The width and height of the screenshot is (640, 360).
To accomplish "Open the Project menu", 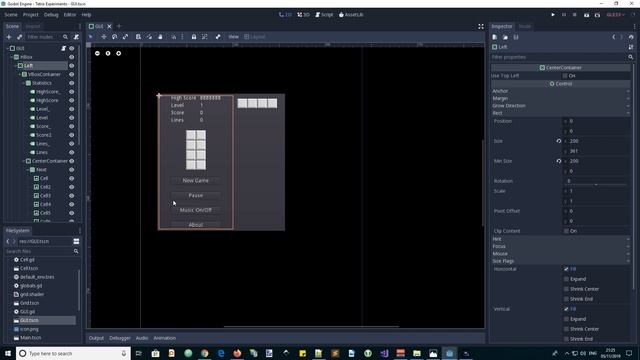I will [31, 15].
